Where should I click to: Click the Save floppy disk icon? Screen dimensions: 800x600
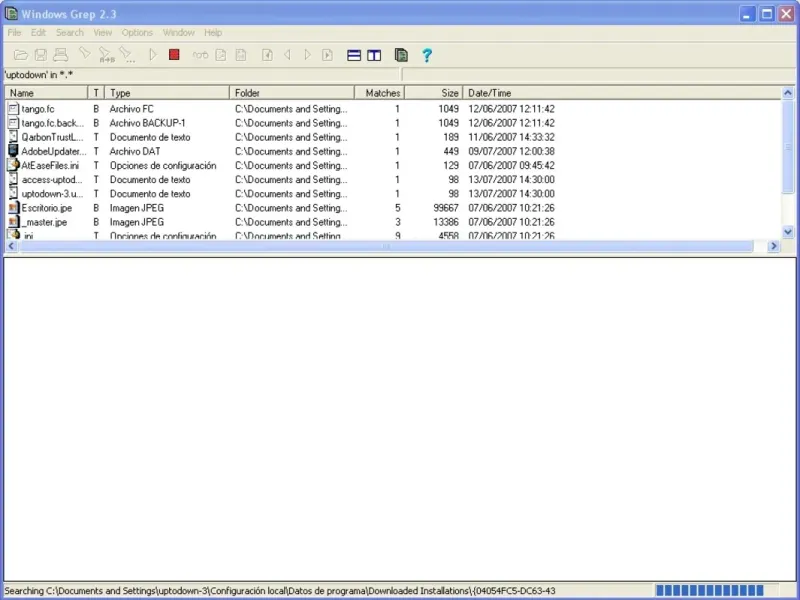pos(41,55)
